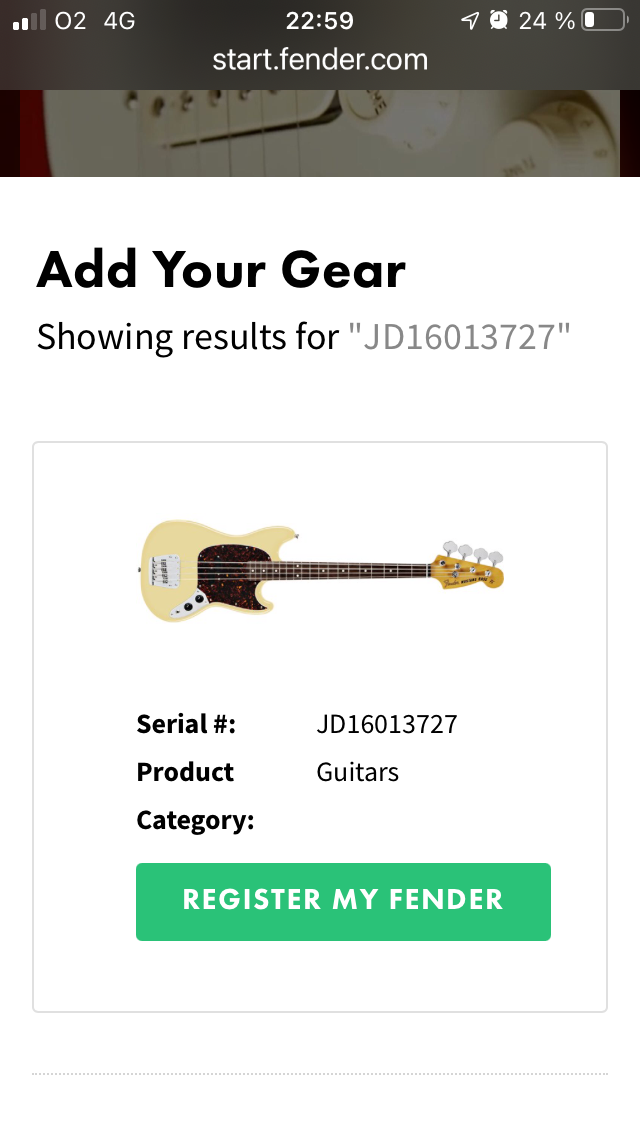640x1136 pixels.
Task: Click the Add Your Gear heading
Action: click(221, 270)
